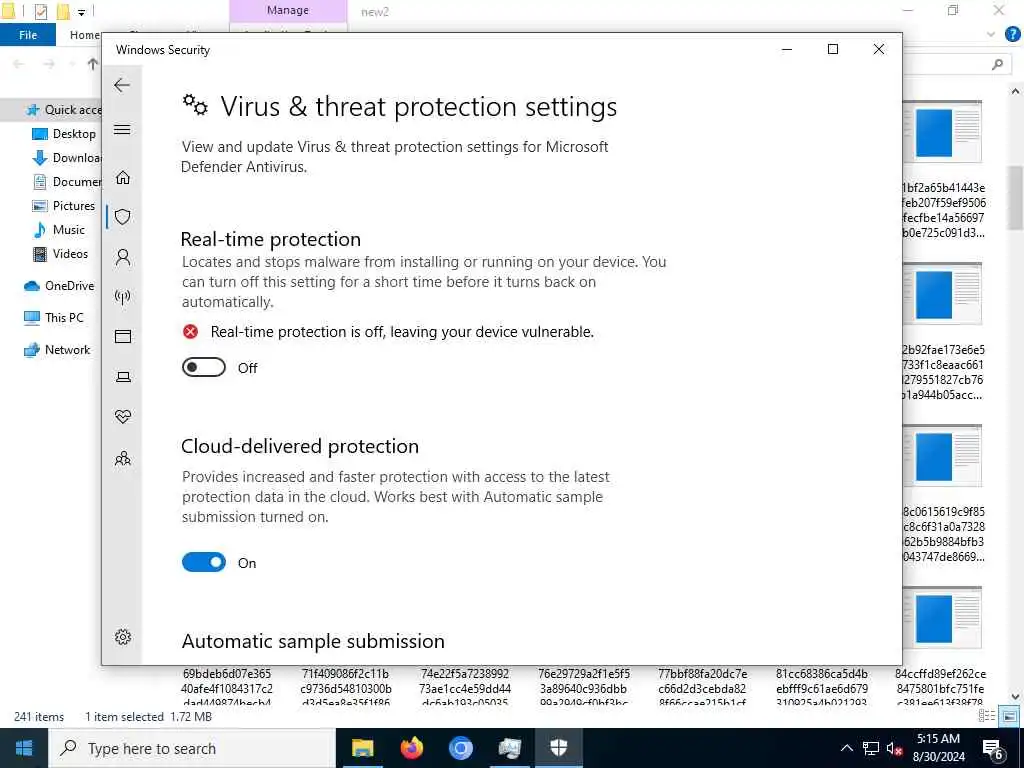Screen dimensions: 1024x768
Task: Select file named 69bdeb6d07e365
Action: point(227,688)
